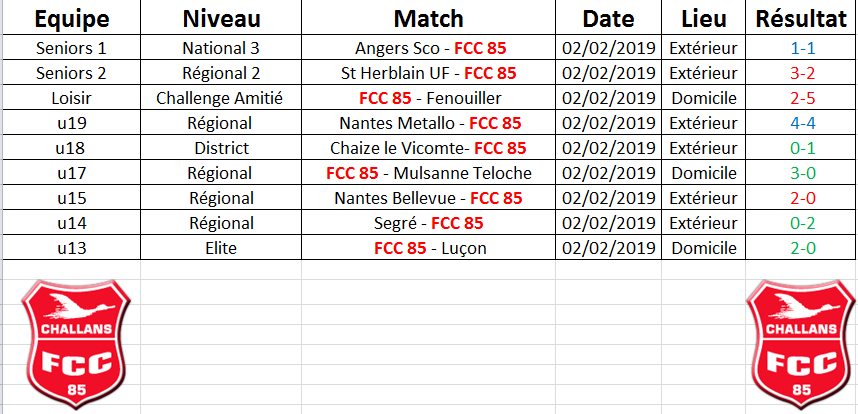
Task: Click the left Challans FCC 85 logo
Action: pyautogui.click(x=76, y=345)
